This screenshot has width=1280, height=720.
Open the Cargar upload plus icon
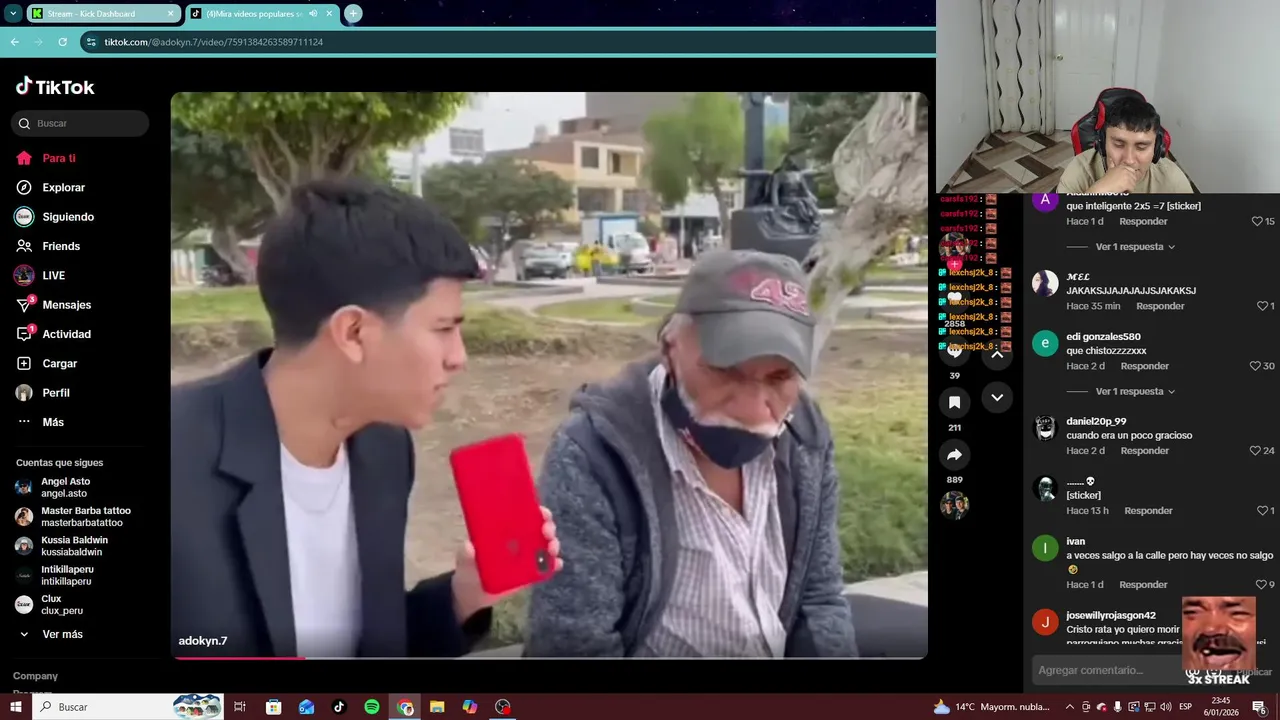(24, 363)
